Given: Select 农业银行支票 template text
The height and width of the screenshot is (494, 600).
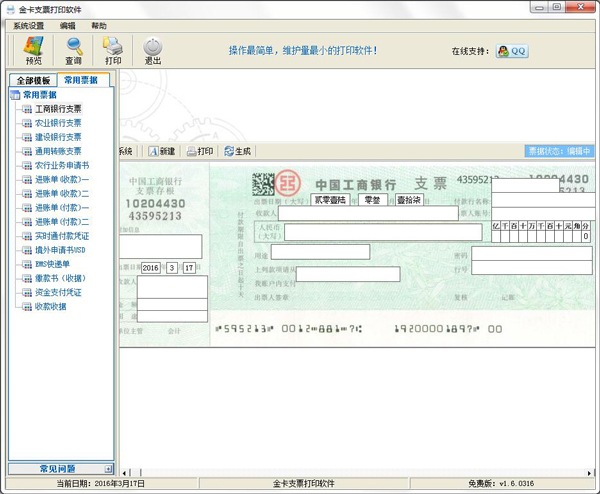Looking at the screenshot, I should click(x=58, y=123).
